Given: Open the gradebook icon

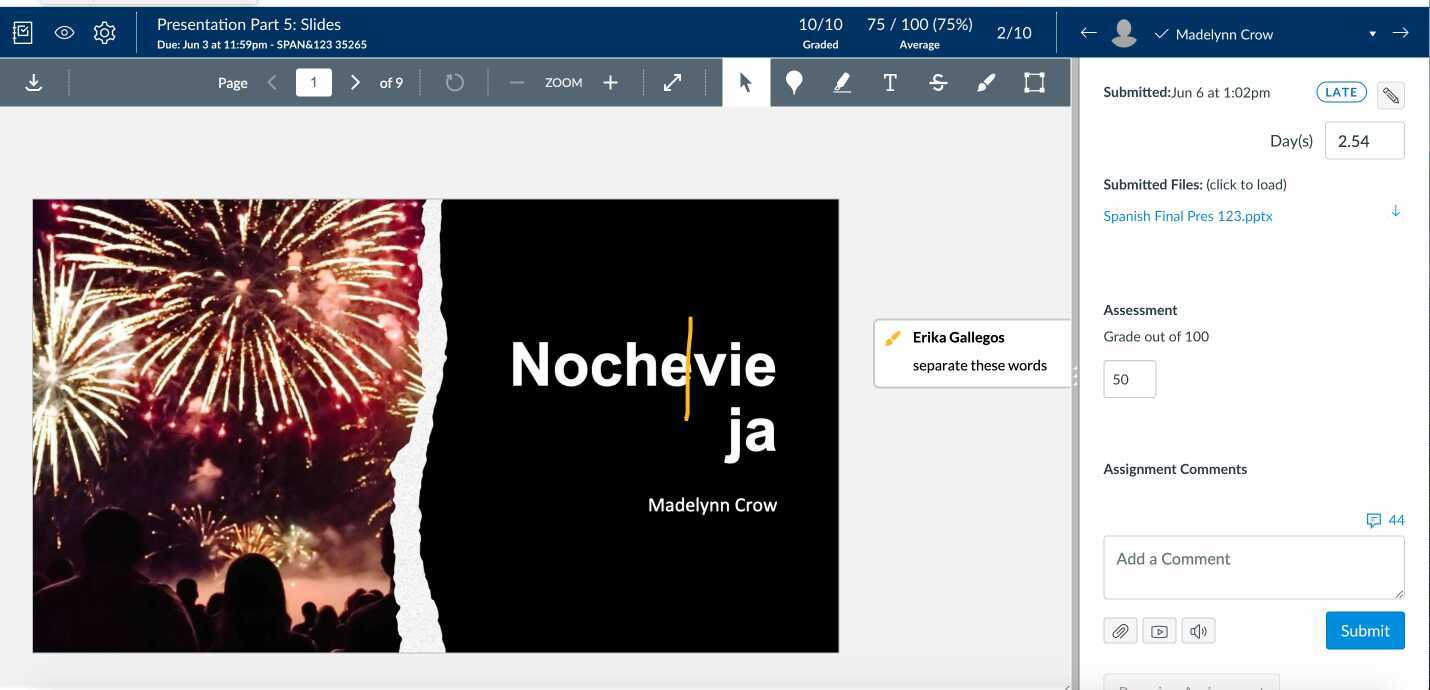Looking at the screenshot, I should 22,33.
